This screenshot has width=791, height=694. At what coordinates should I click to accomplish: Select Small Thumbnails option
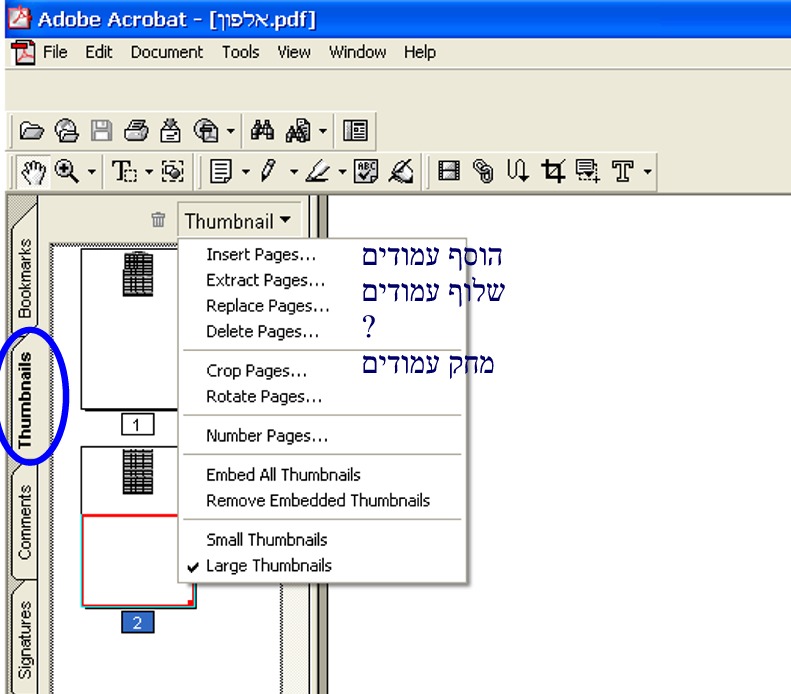coord(321,540)
